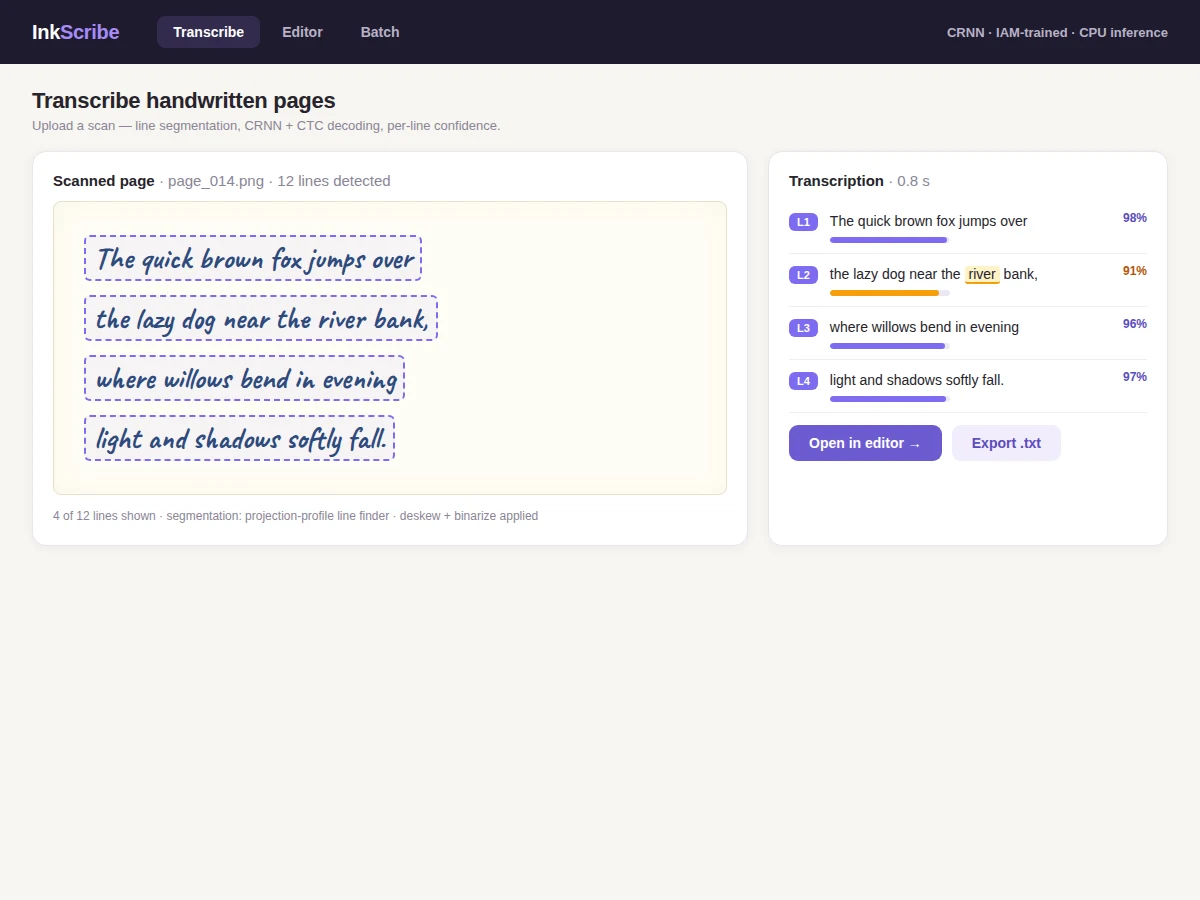Image resolution: width=1200 pixels, height=900 pixels.
Task: Open the Transcribe tab
Action: click(x=208, y=32)
